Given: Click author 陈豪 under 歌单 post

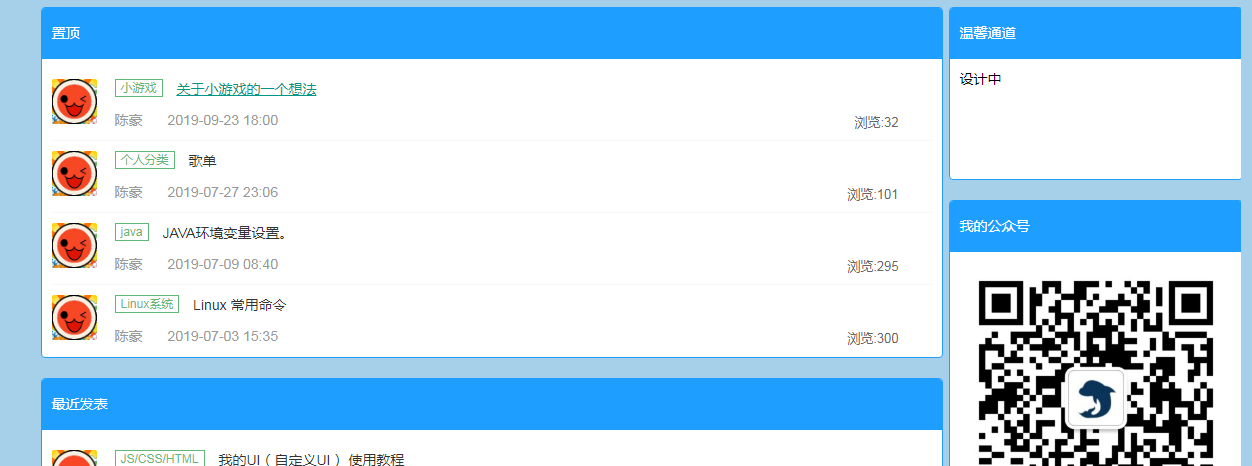Looking at the screenshot, I should coord(128,192).
